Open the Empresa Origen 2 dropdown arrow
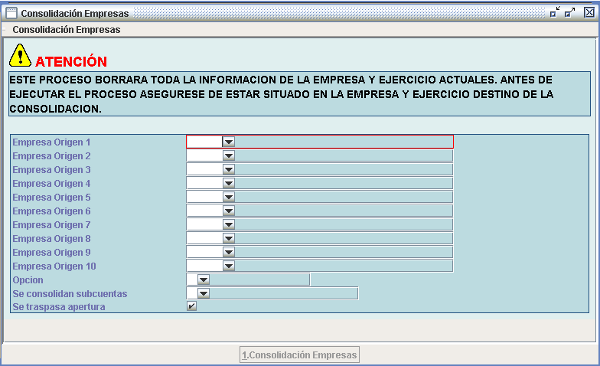The width and height of the screenshot is (600, 366). (x=228, y=156)
